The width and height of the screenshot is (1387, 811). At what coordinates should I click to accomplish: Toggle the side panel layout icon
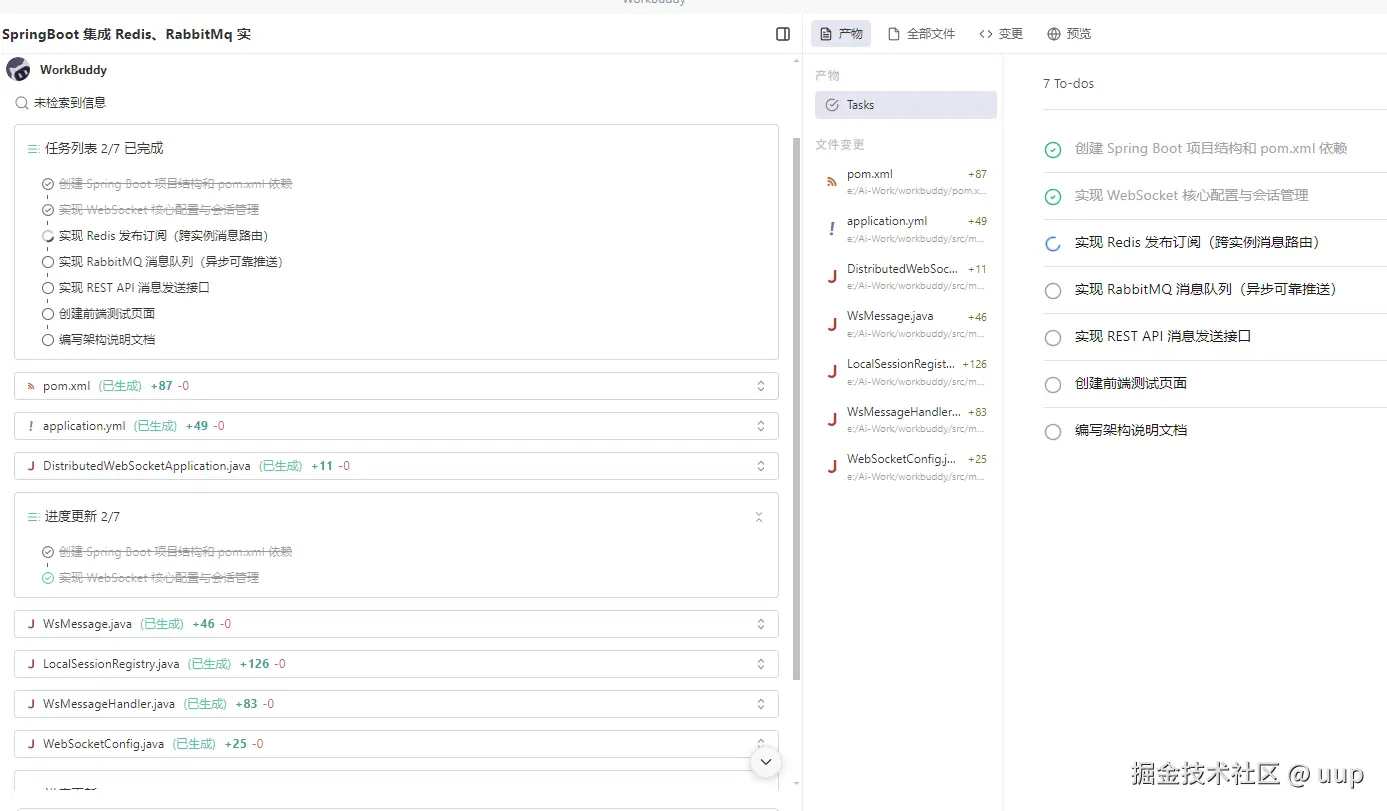click(783, 34)
